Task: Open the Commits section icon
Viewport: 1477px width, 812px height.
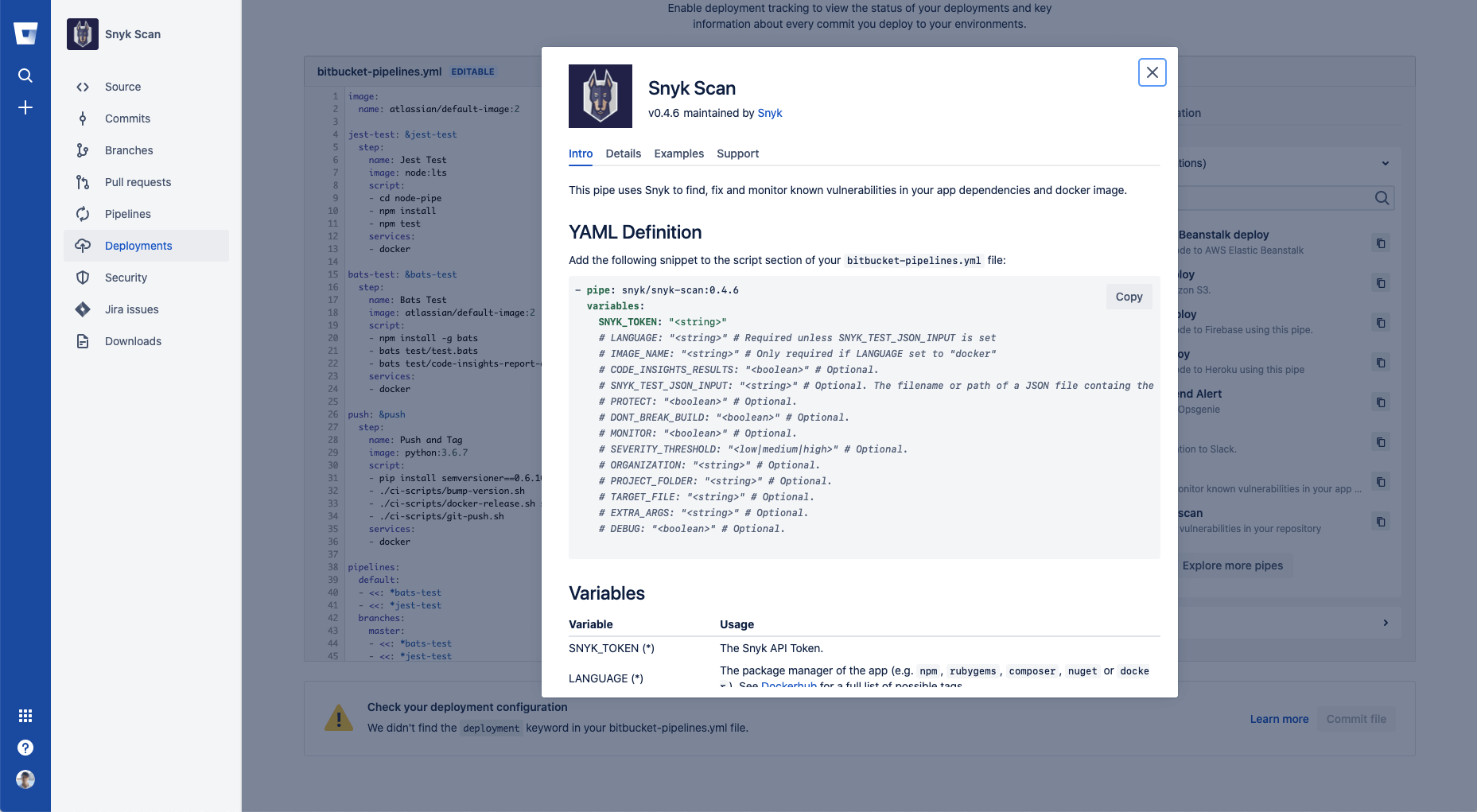Action: (83, 118)
